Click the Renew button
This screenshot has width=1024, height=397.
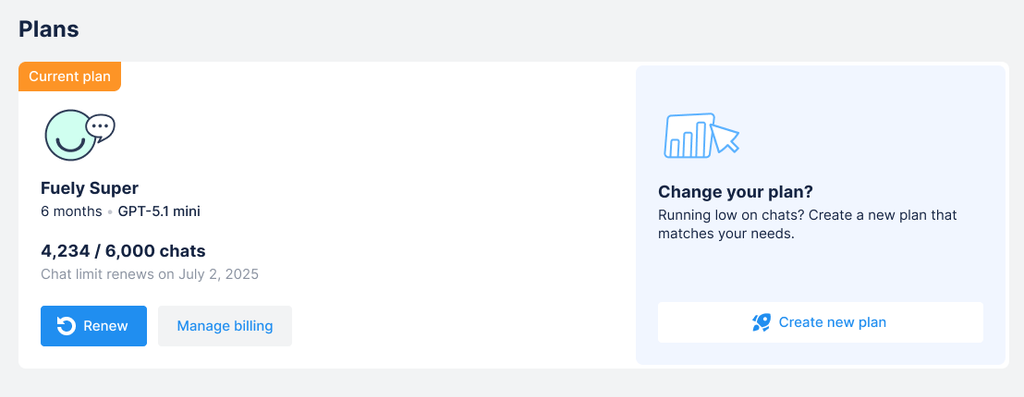(x=93, y=326)
